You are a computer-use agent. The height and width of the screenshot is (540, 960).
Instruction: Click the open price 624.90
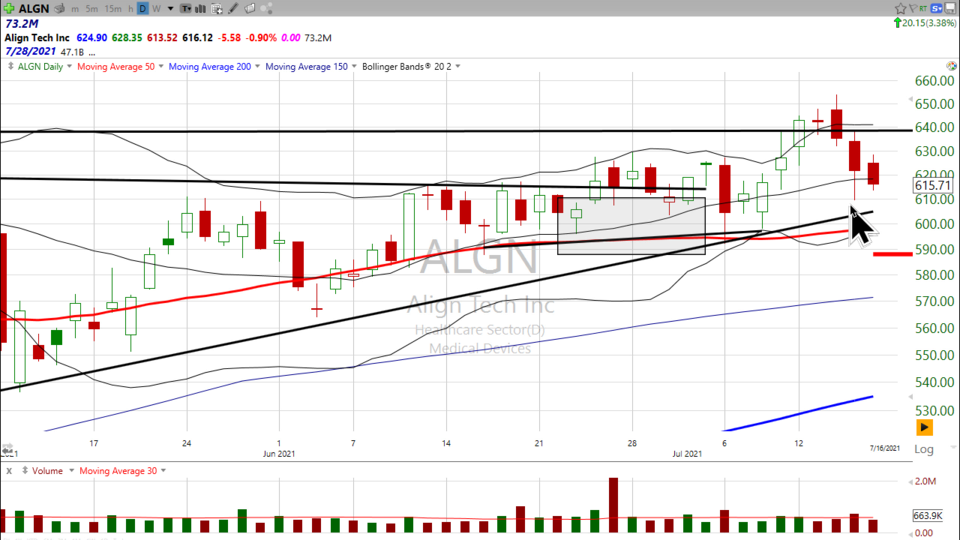click(x=92, y=38)
